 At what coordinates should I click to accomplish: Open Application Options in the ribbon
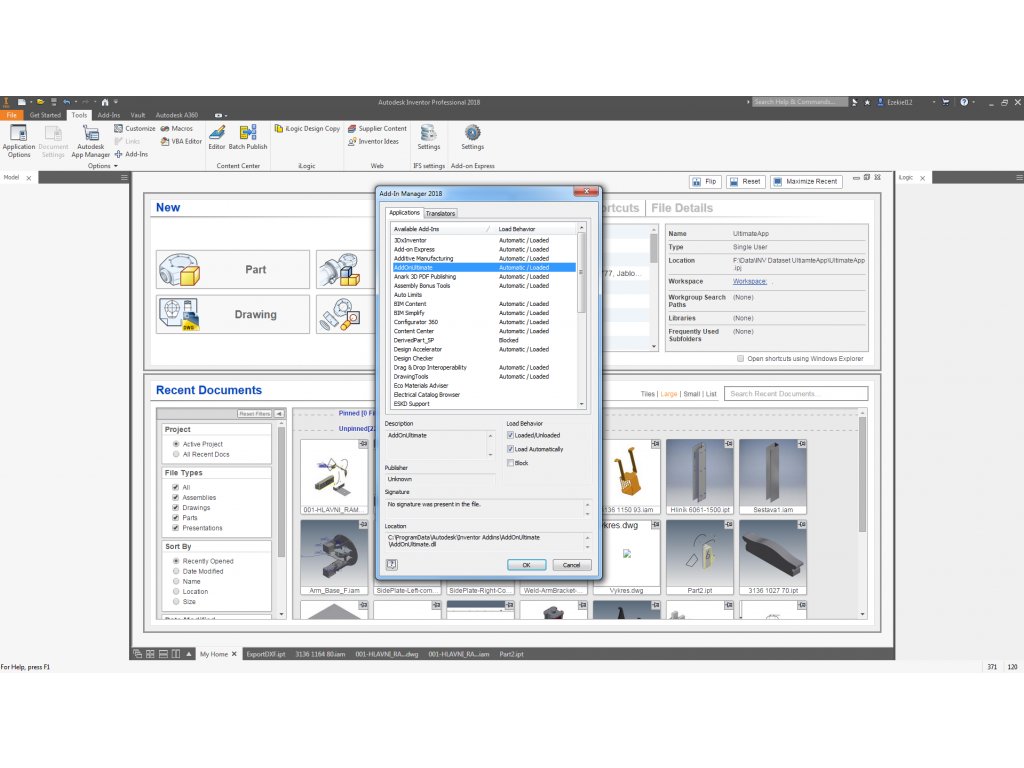pyautogui.click(x=18, y=141)
